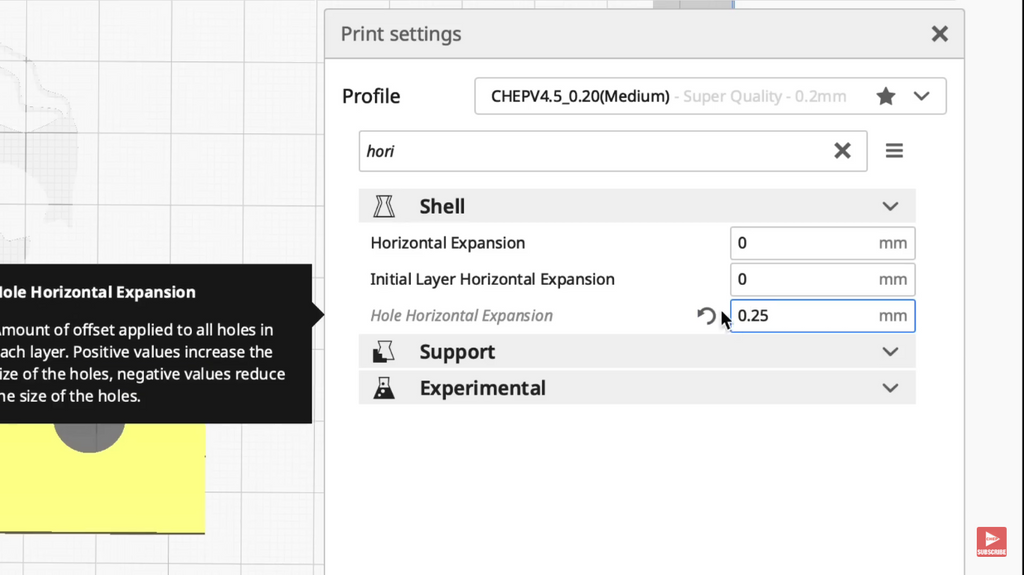Edit Initial Layer Horizontal Expansion value
The width and height of the screenshot is (1024, 575).
[822, 280]
